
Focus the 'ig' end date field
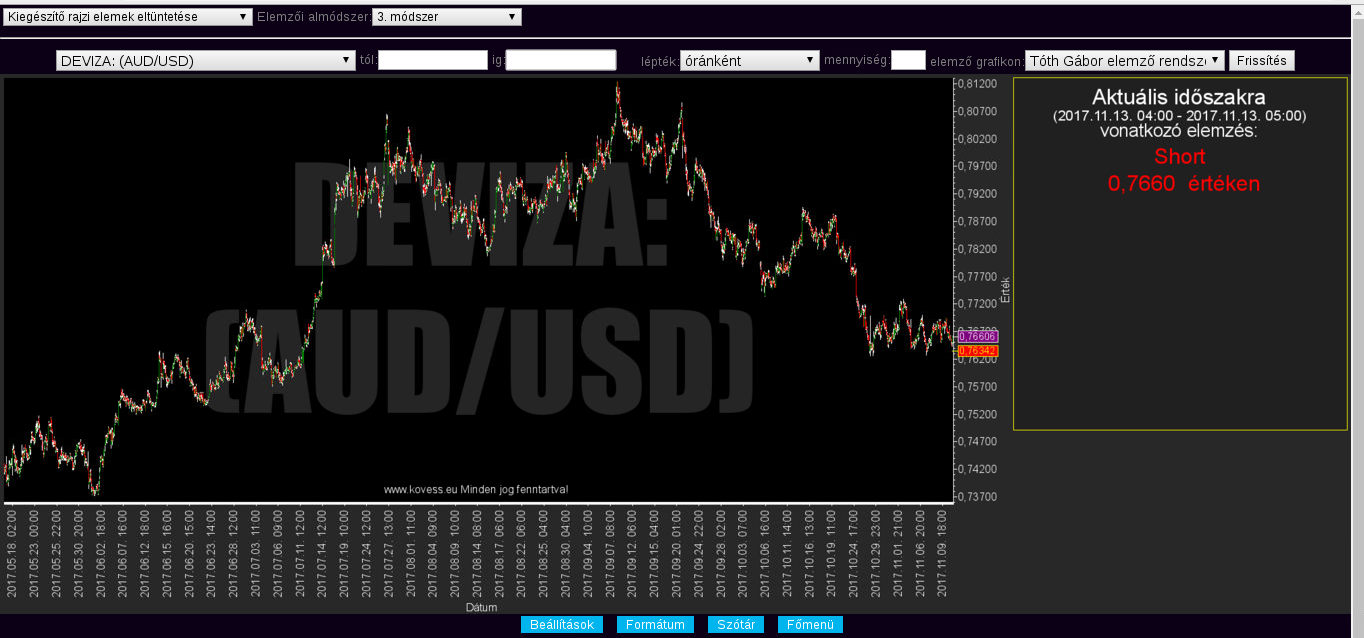tap(560, 61)
